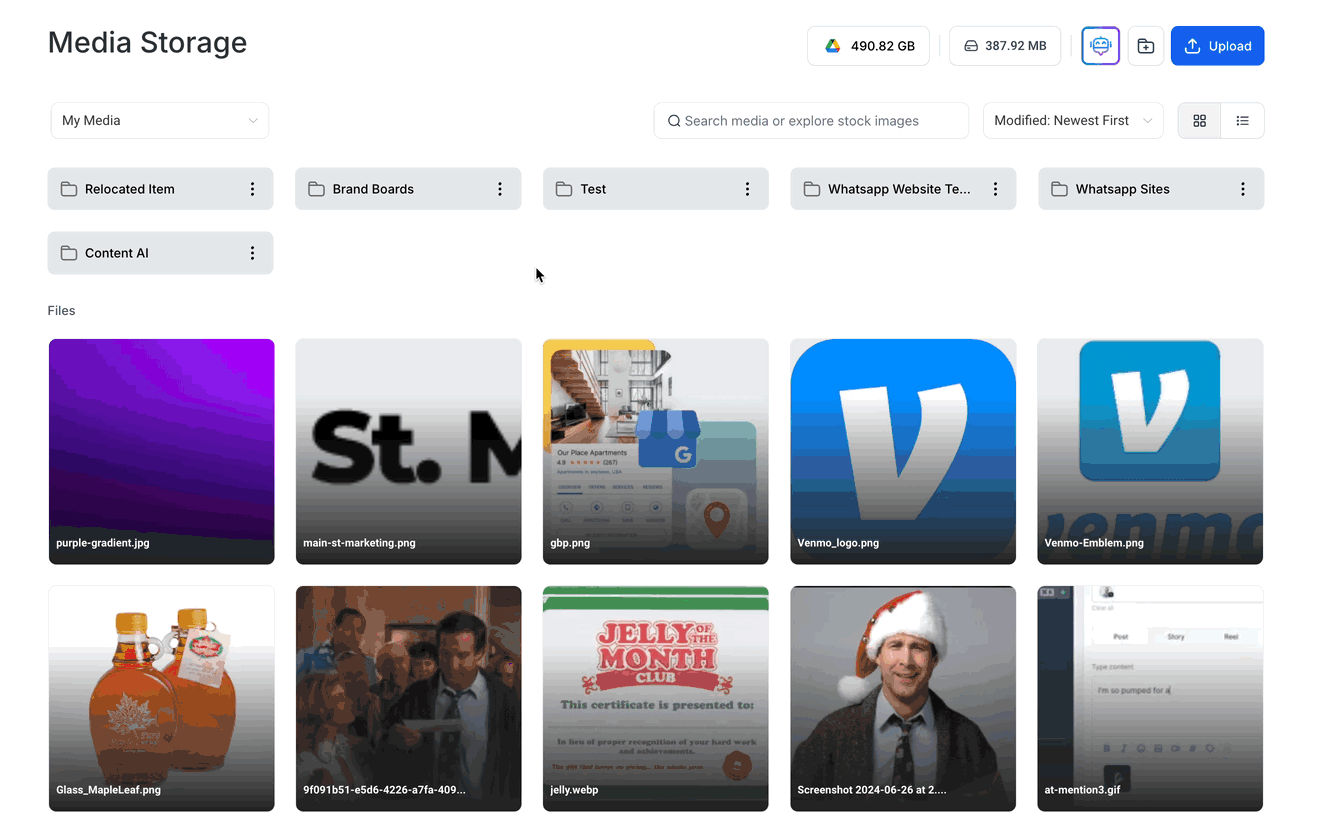Click the hard drive icon beside 387.92 MB
The width and height of the screenshot is (1334, 824).
(970, 46)
